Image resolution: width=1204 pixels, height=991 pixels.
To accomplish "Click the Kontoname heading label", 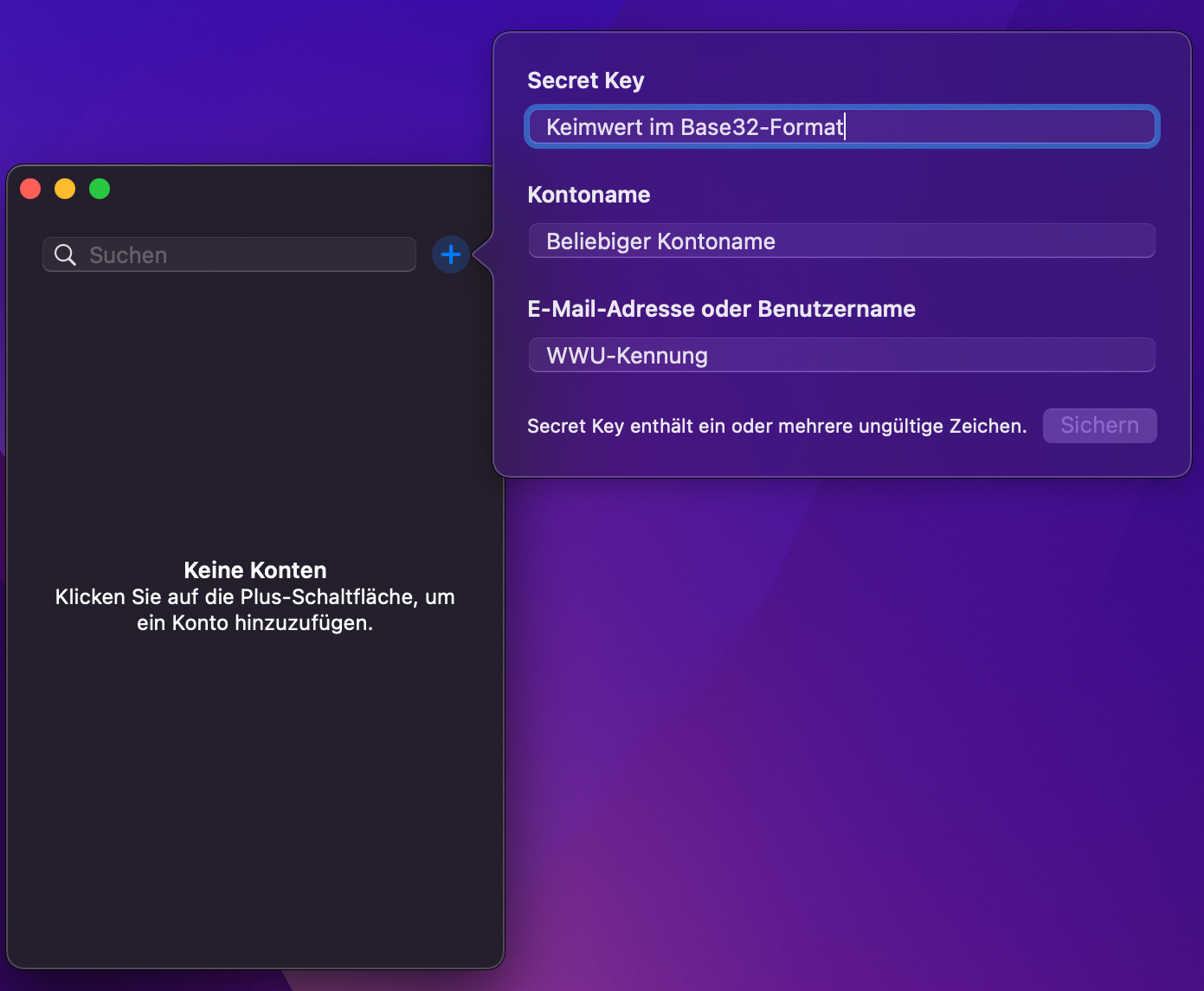I will coord(589,195).
